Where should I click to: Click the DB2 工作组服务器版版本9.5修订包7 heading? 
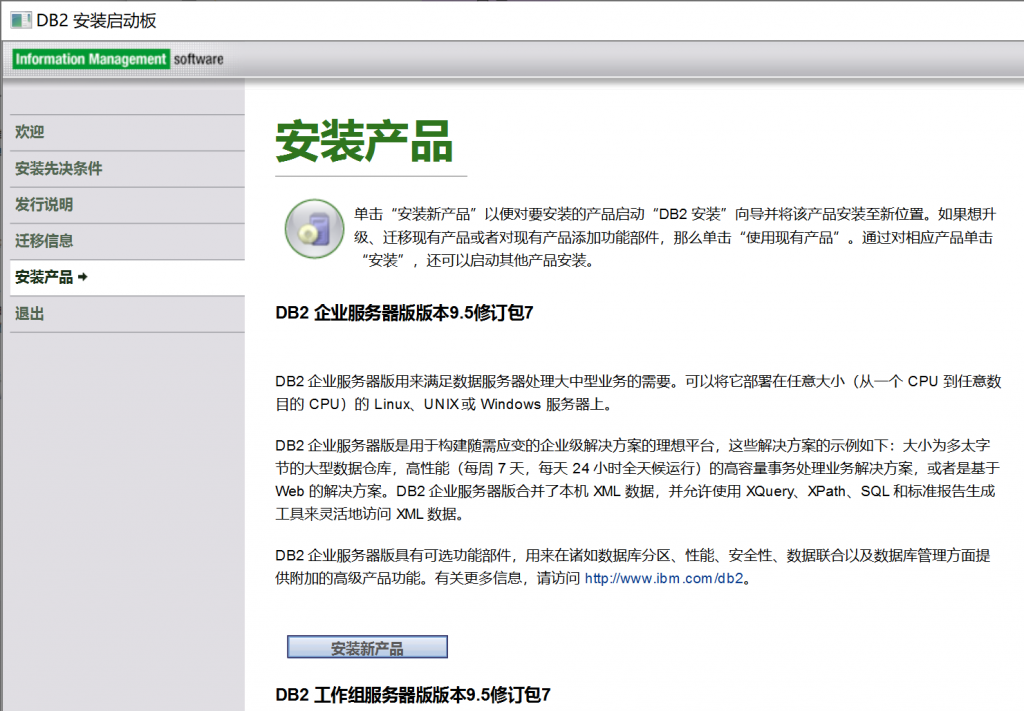413,695
